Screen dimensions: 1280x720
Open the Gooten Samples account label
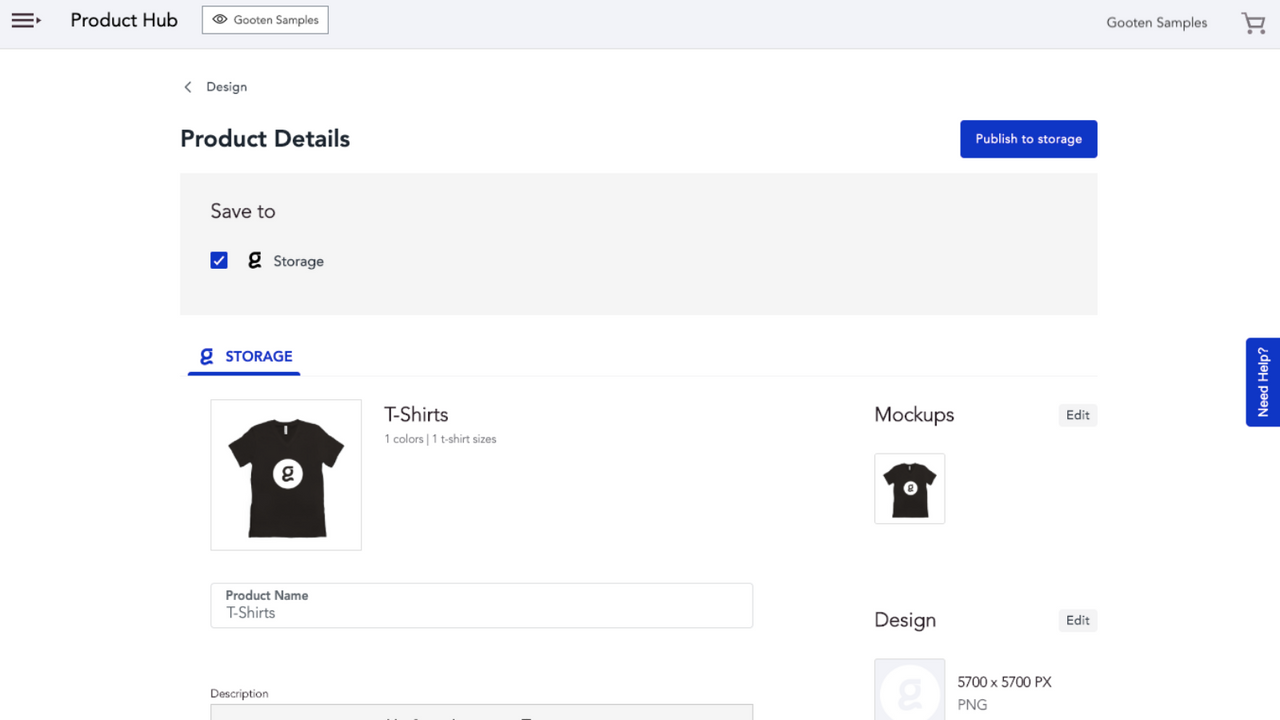pos(1156,23)
